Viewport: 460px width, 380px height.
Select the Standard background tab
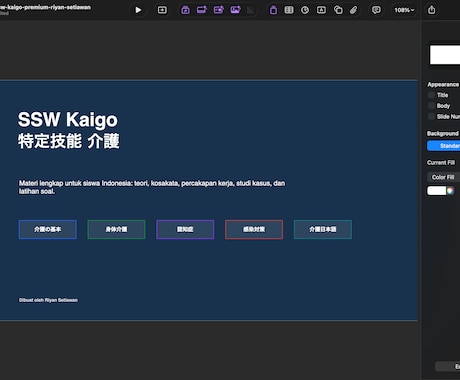(444, 146)
